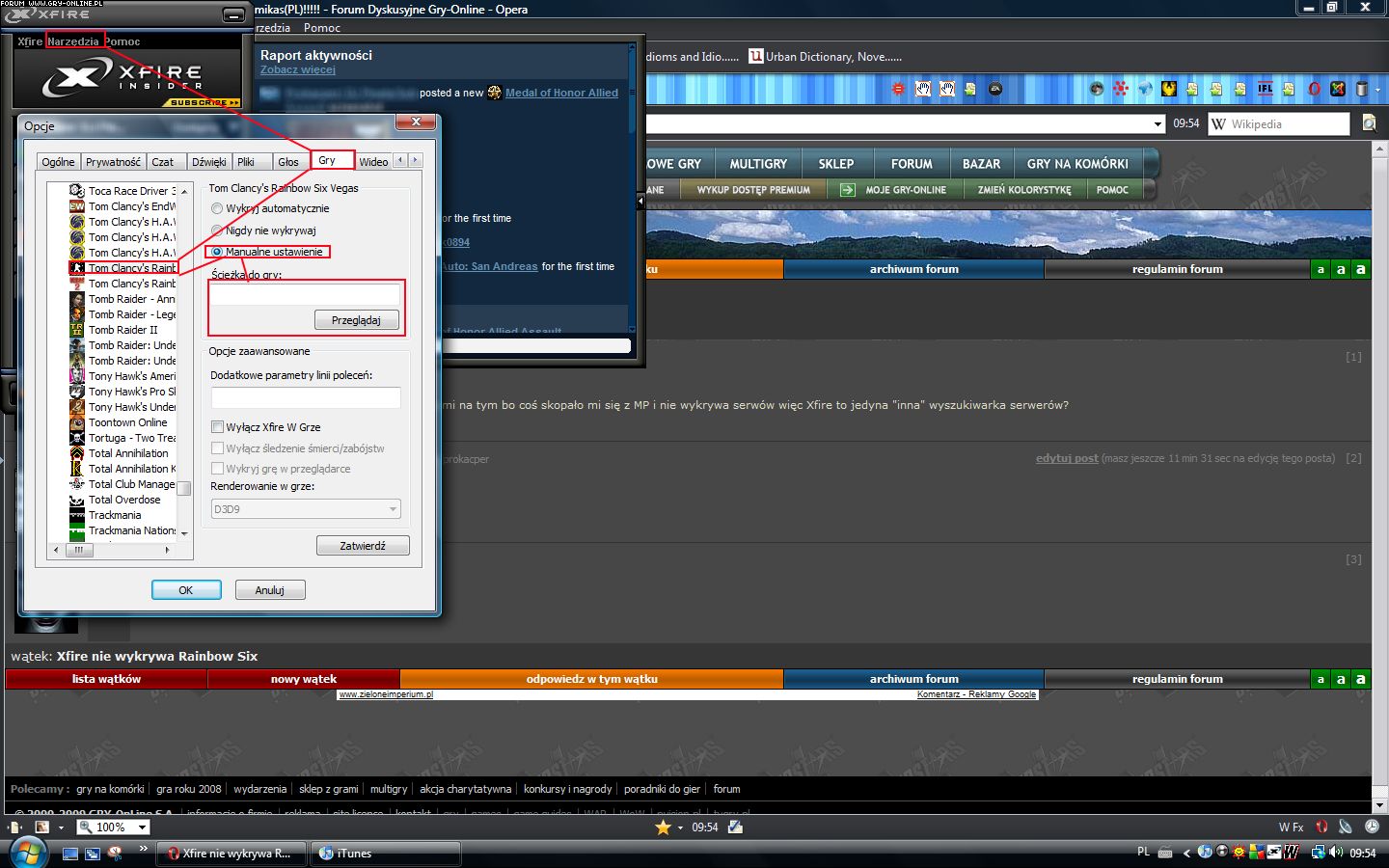Open the Windows Start orb
Viewport: 1389px width, 868px height.
(x=27, y=853)
